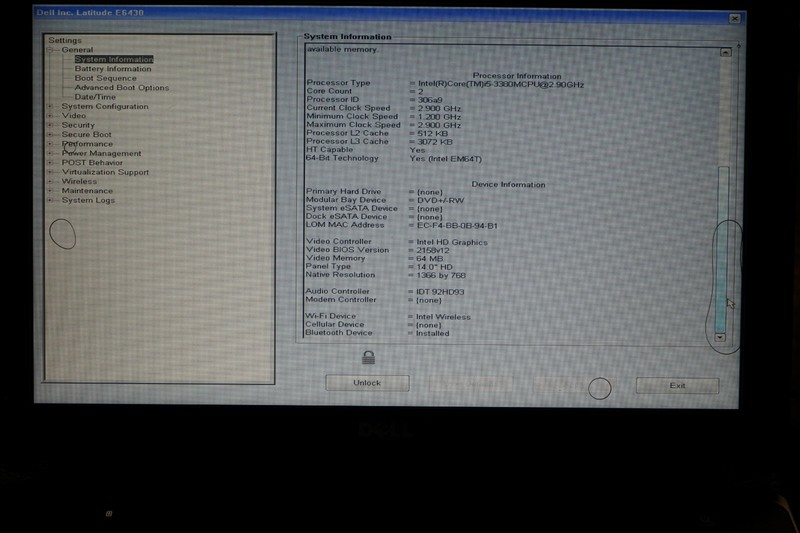Open Advanced Boot Options
Image resolution: width=800 pixels, height=533 pixels.
[121, 88]
